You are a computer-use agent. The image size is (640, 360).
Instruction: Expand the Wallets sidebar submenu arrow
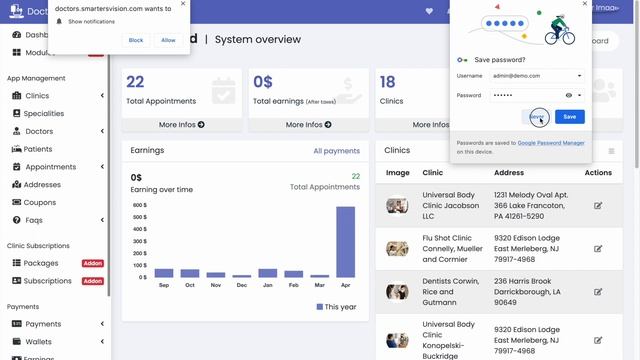102,341
